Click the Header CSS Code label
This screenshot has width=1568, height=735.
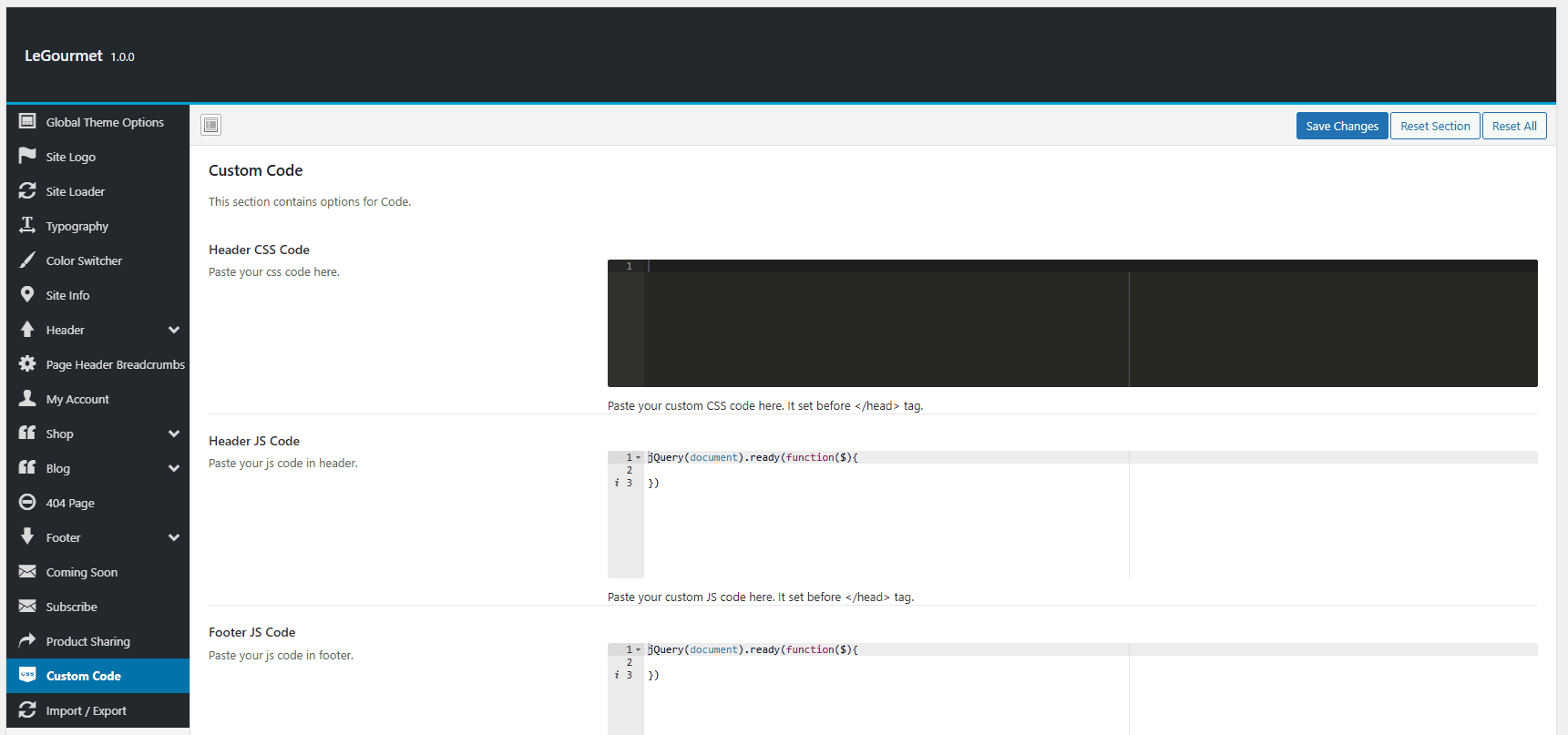259,250
